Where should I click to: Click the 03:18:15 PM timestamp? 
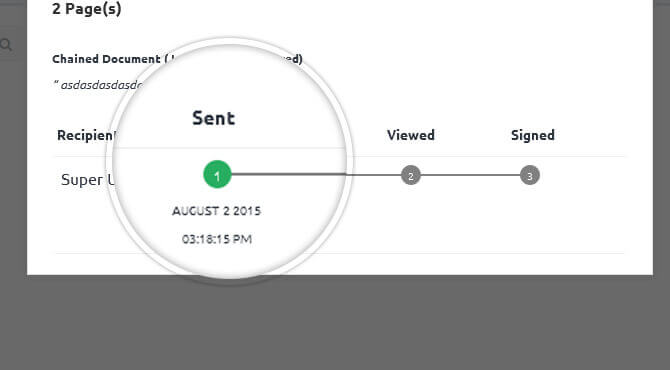(x=217, y=239)
